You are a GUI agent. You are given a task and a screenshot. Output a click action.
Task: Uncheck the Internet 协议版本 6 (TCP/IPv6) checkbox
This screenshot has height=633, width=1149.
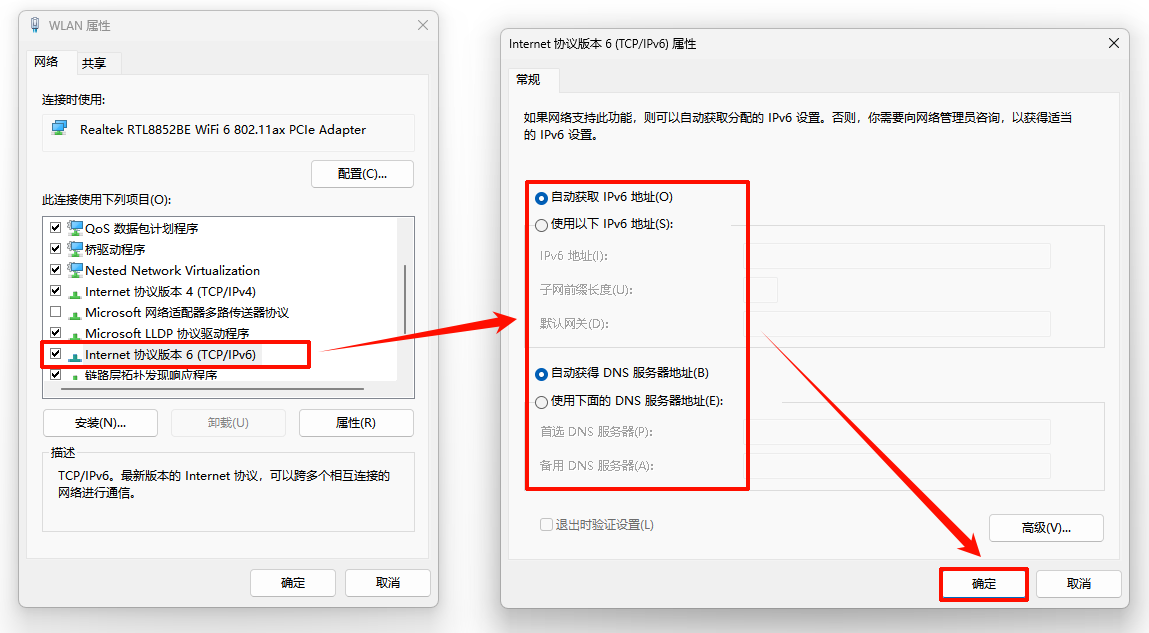click(56, 354)
